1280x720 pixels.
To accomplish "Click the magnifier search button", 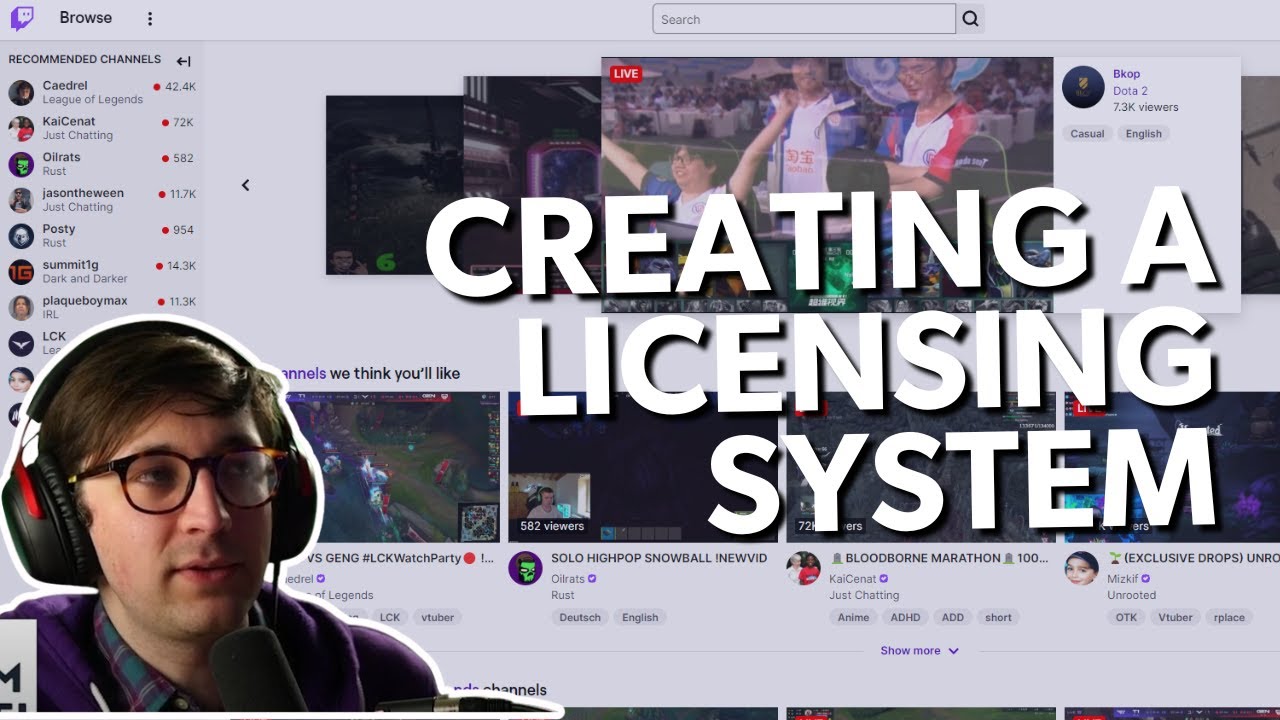I will point(971,19).
